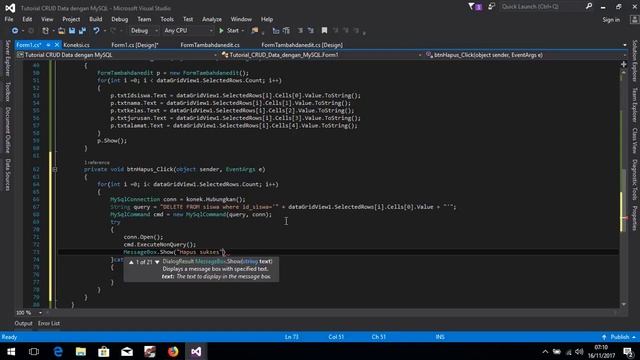Screen dimensions: 640x360
Task: Open the Toolbox side tab
Action: (7, 91)
